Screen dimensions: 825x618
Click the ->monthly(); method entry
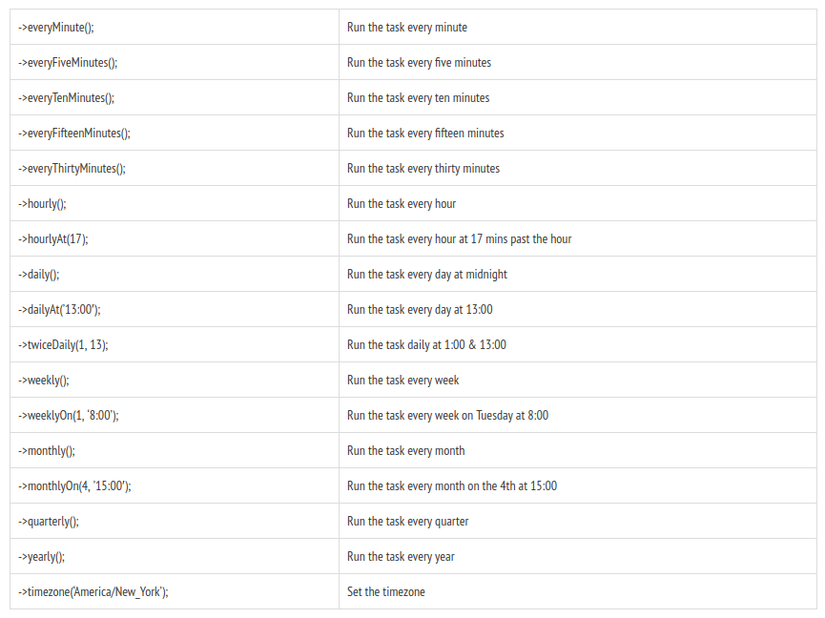pyautogui.click(x=47, y=451)
